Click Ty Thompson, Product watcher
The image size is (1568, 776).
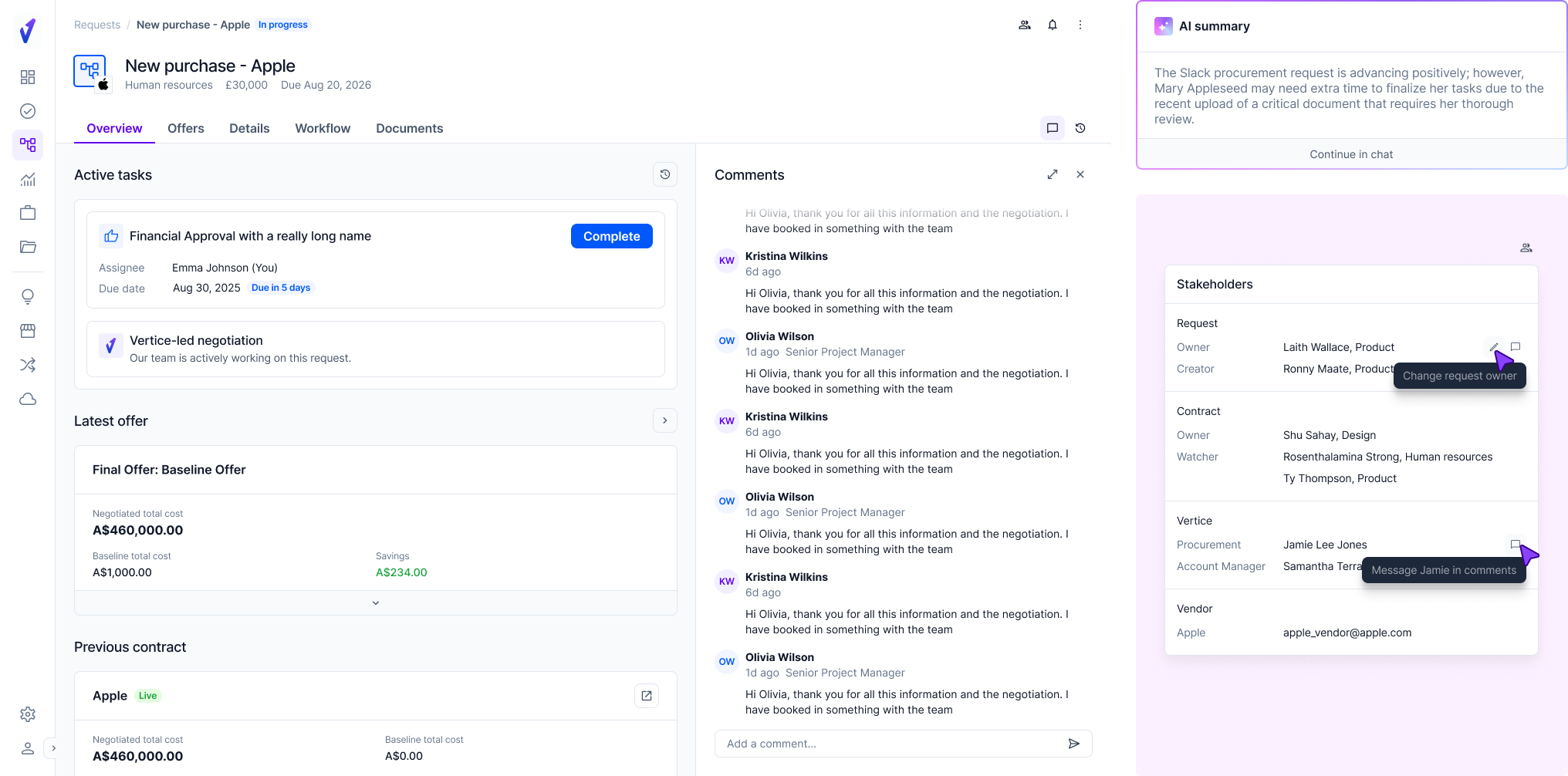[1340, 478]
